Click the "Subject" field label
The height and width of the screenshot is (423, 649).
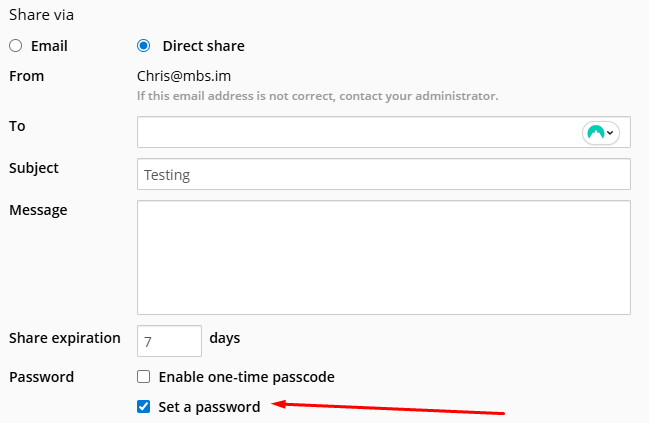pyautogui.click(x=34, y=168)
